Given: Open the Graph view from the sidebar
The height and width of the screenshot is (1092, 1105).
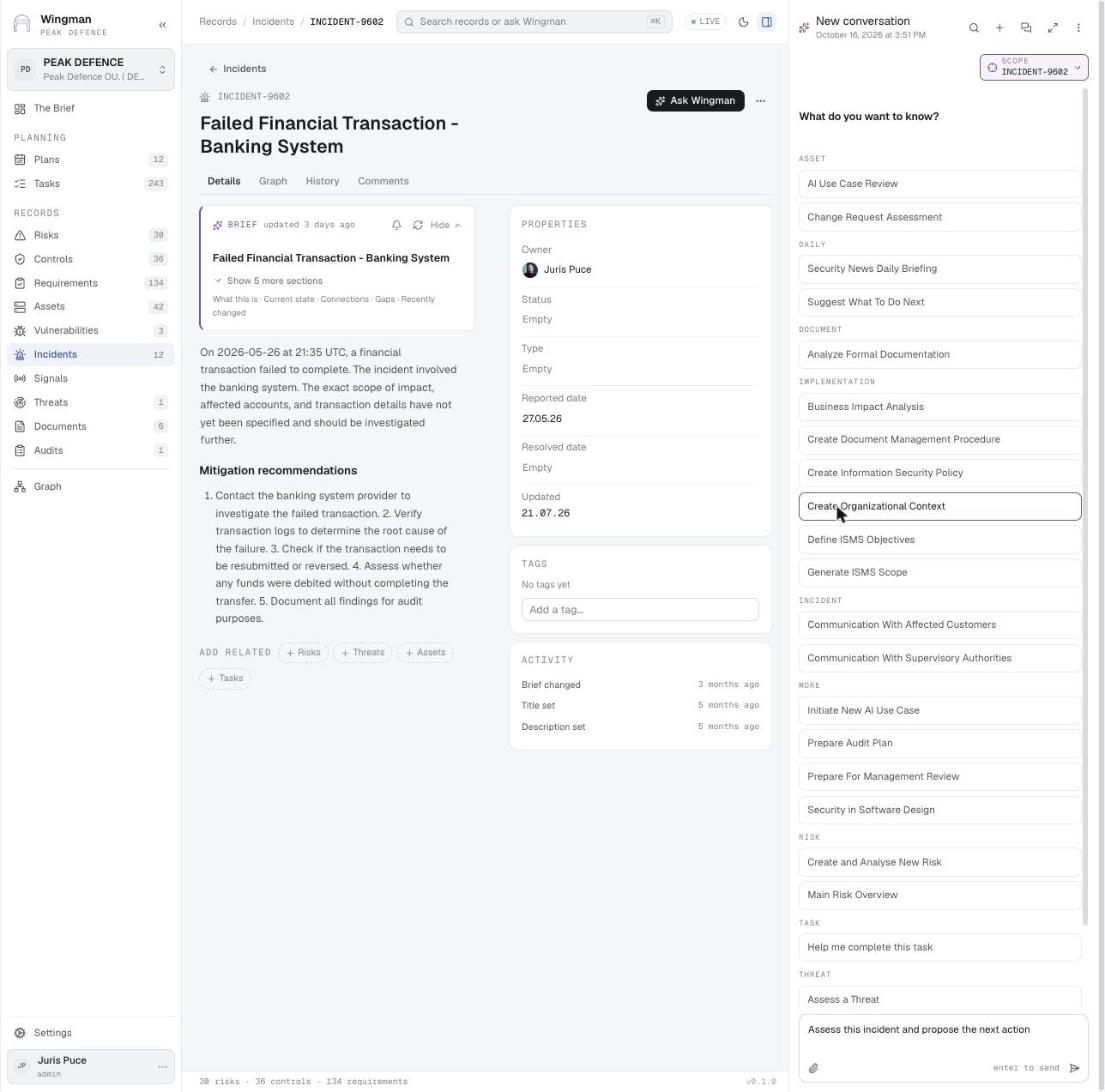Looking at the screenshot, I should tap(90, 486).
